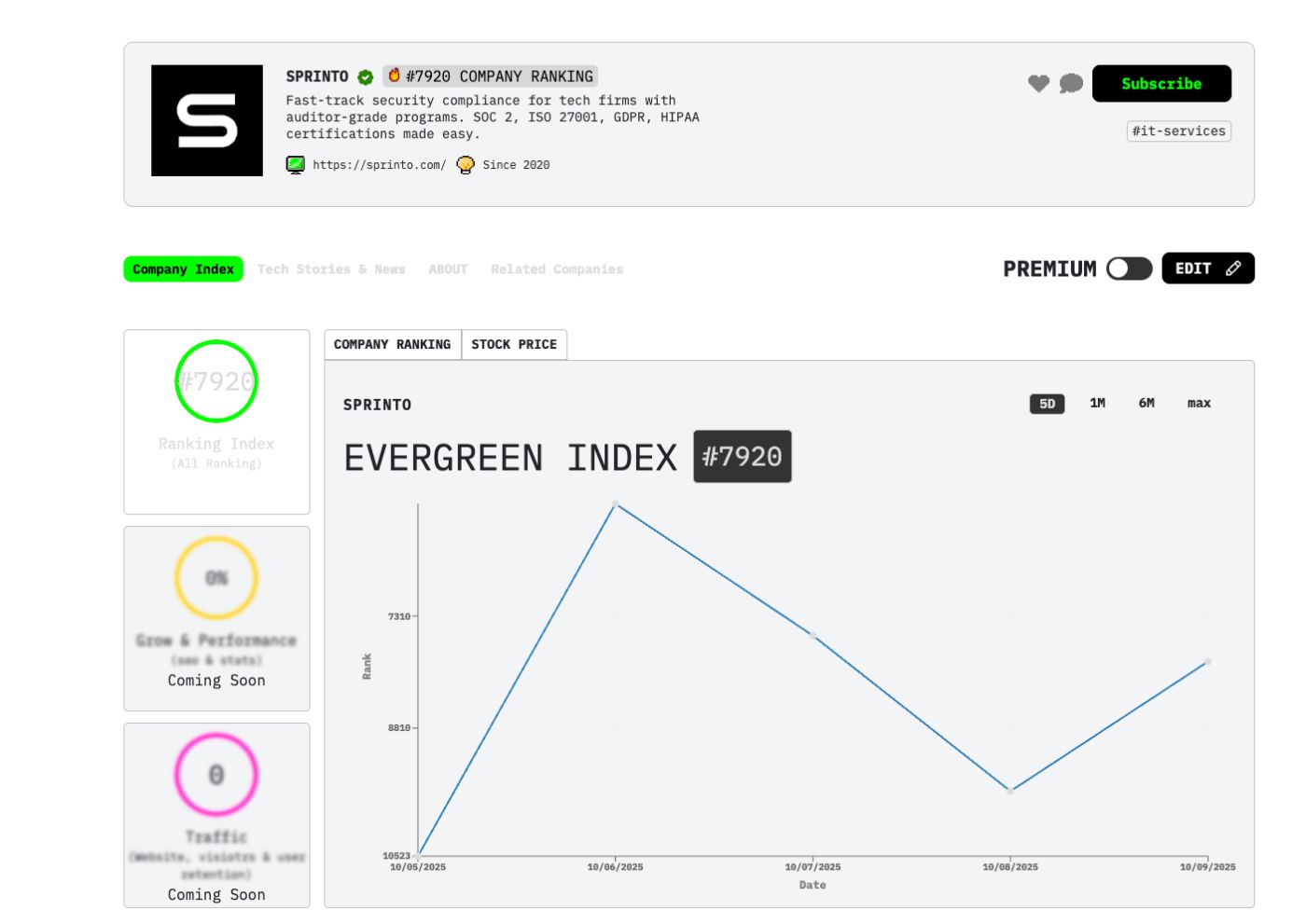1306x924 pixels.
Task: Click the 10/06/2025 peak data point
Action: 616,504
